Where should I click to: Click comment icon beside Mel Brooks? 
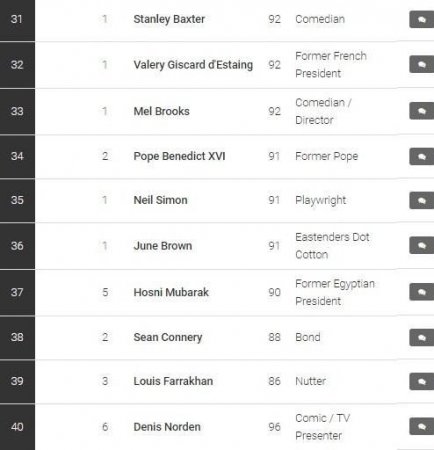(422, 111)
